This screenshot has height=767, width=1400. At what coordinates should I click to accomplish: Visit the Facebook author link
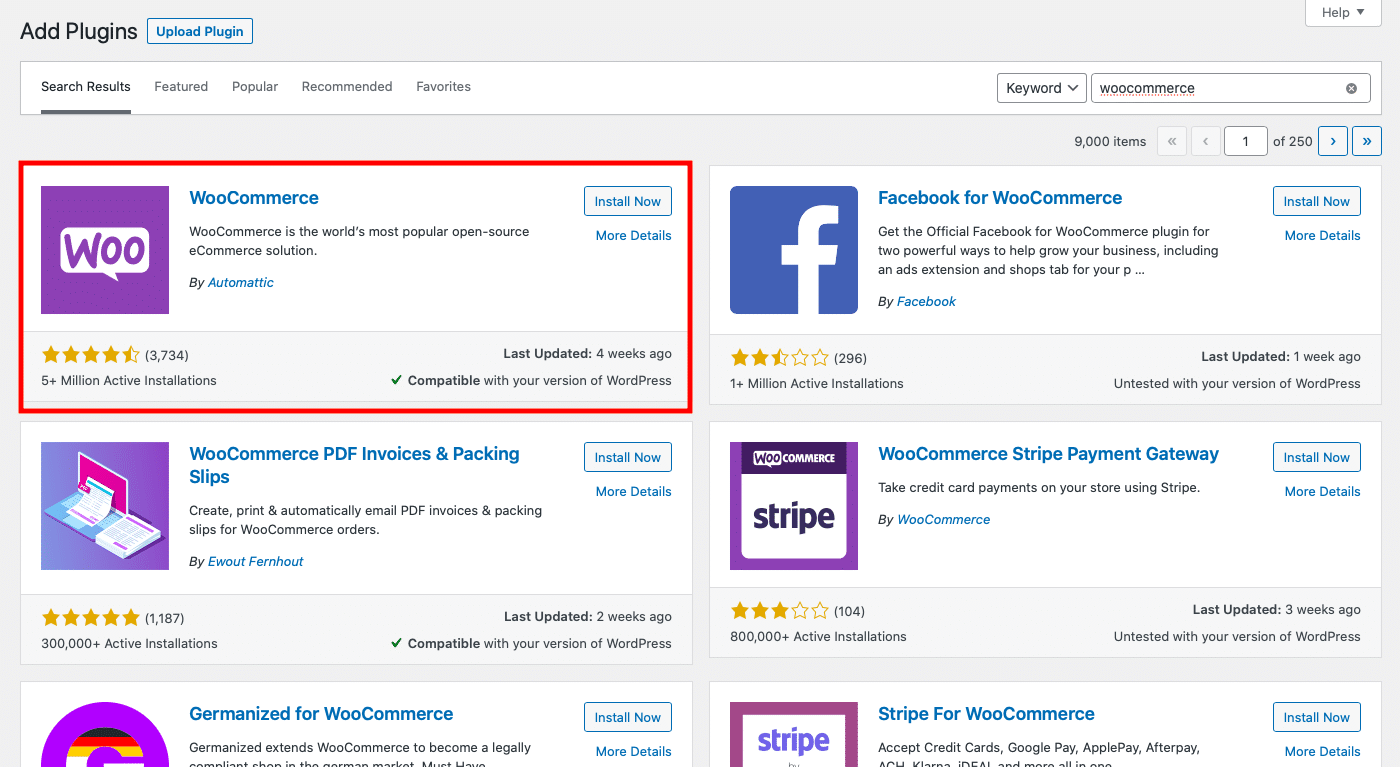(926, 302)
